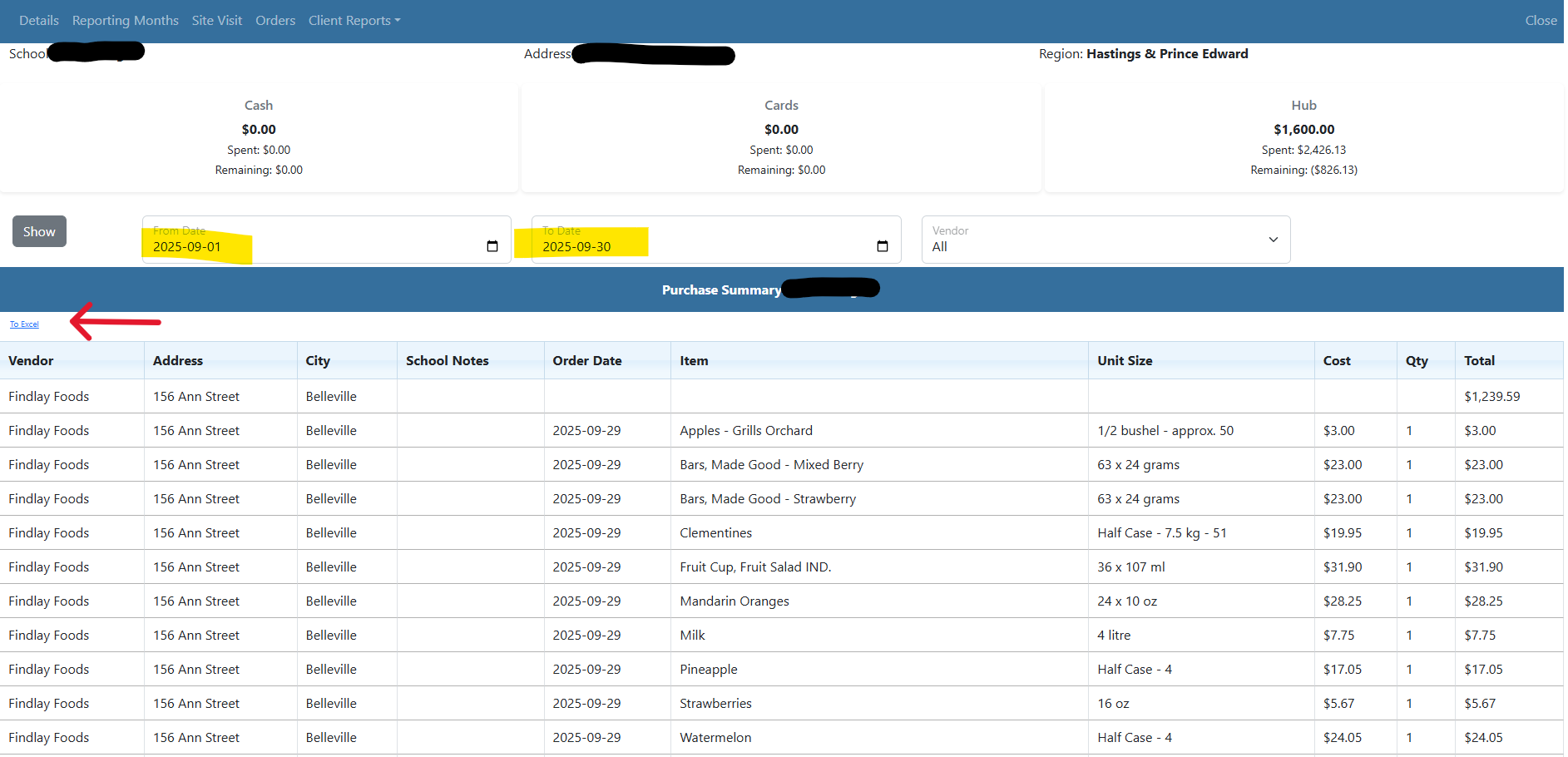Click the Total column header
Viewport: 1568px width, 757px height.
coord(1479,360)
